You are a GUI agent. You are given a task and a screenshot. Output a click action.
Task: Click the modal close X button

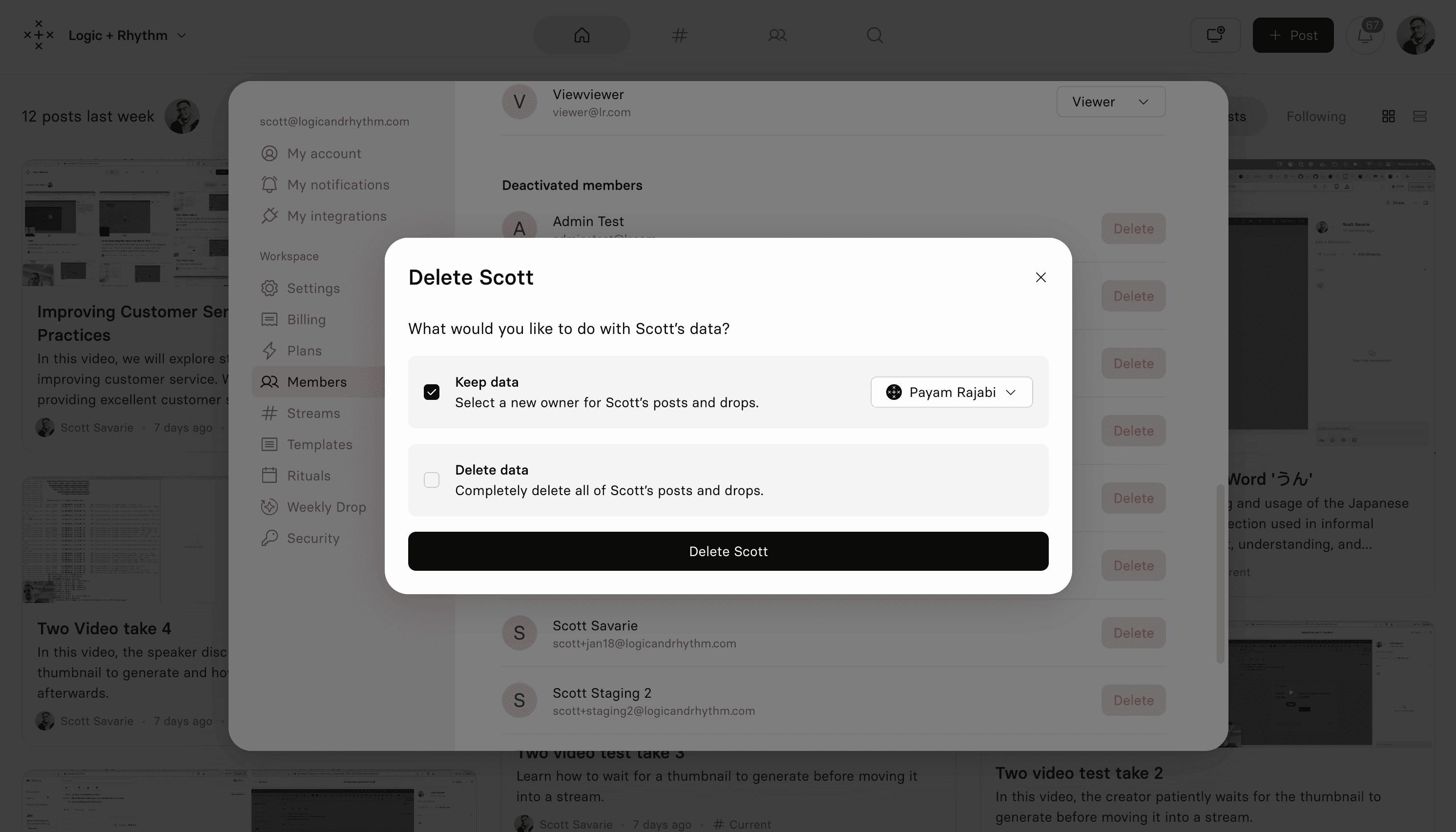coord(1040,278)
